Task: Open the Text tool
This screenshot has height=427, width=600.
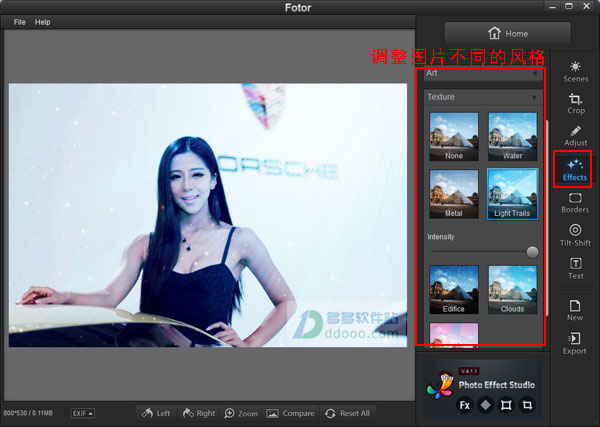Action: (575, 268)
